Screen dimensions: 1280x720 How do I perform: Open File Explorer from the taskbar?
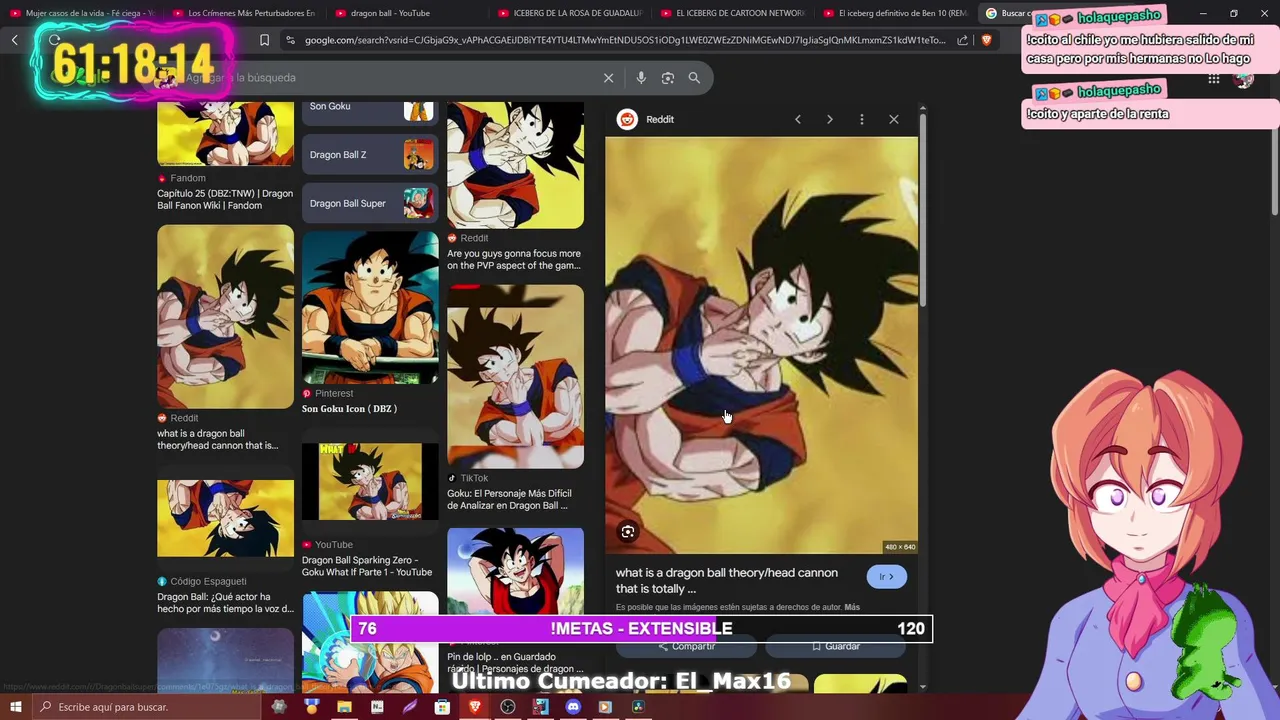coord(344,707)
